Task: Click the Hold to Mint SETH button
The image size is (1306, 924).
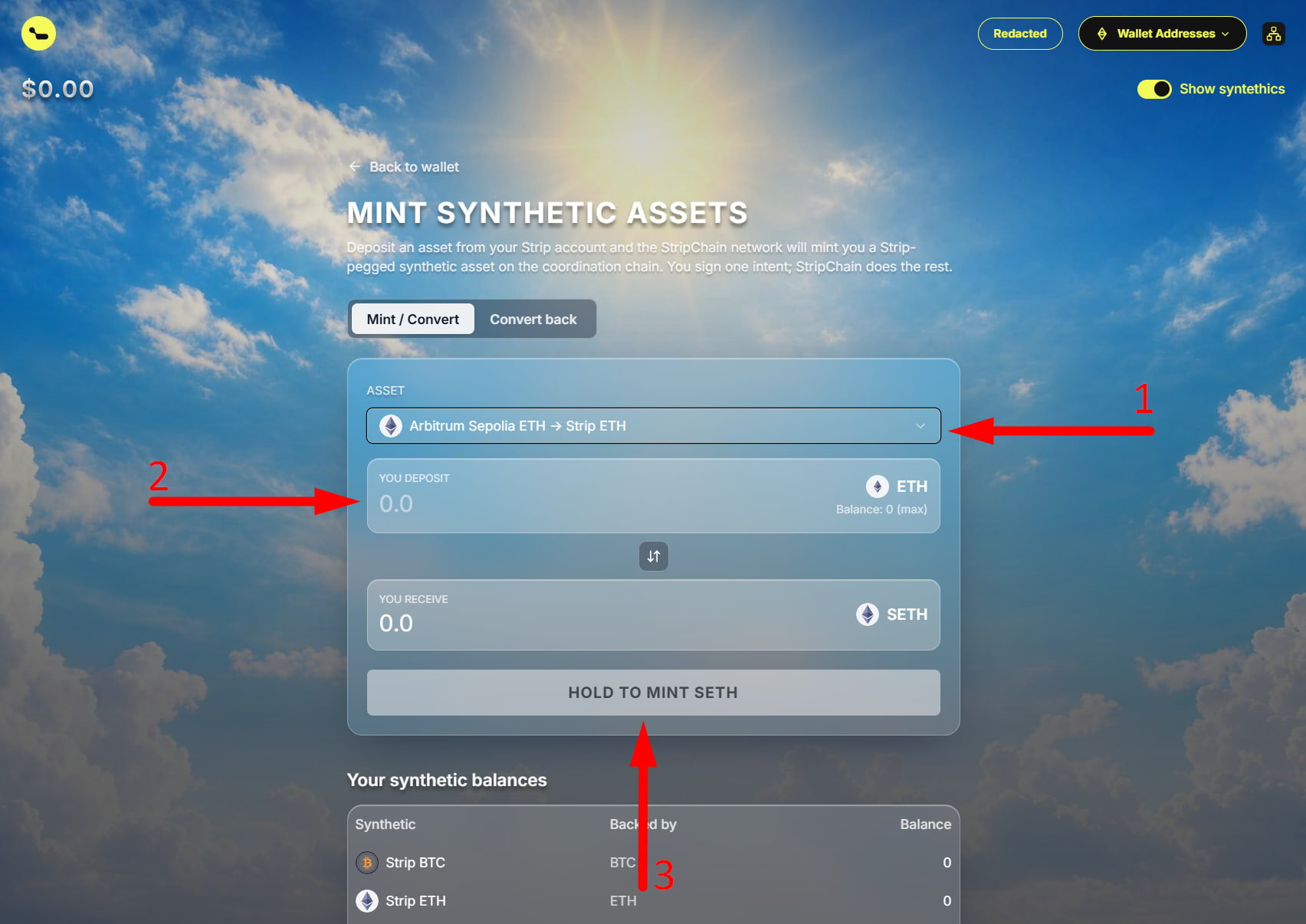Action: [x=654, y=693]
